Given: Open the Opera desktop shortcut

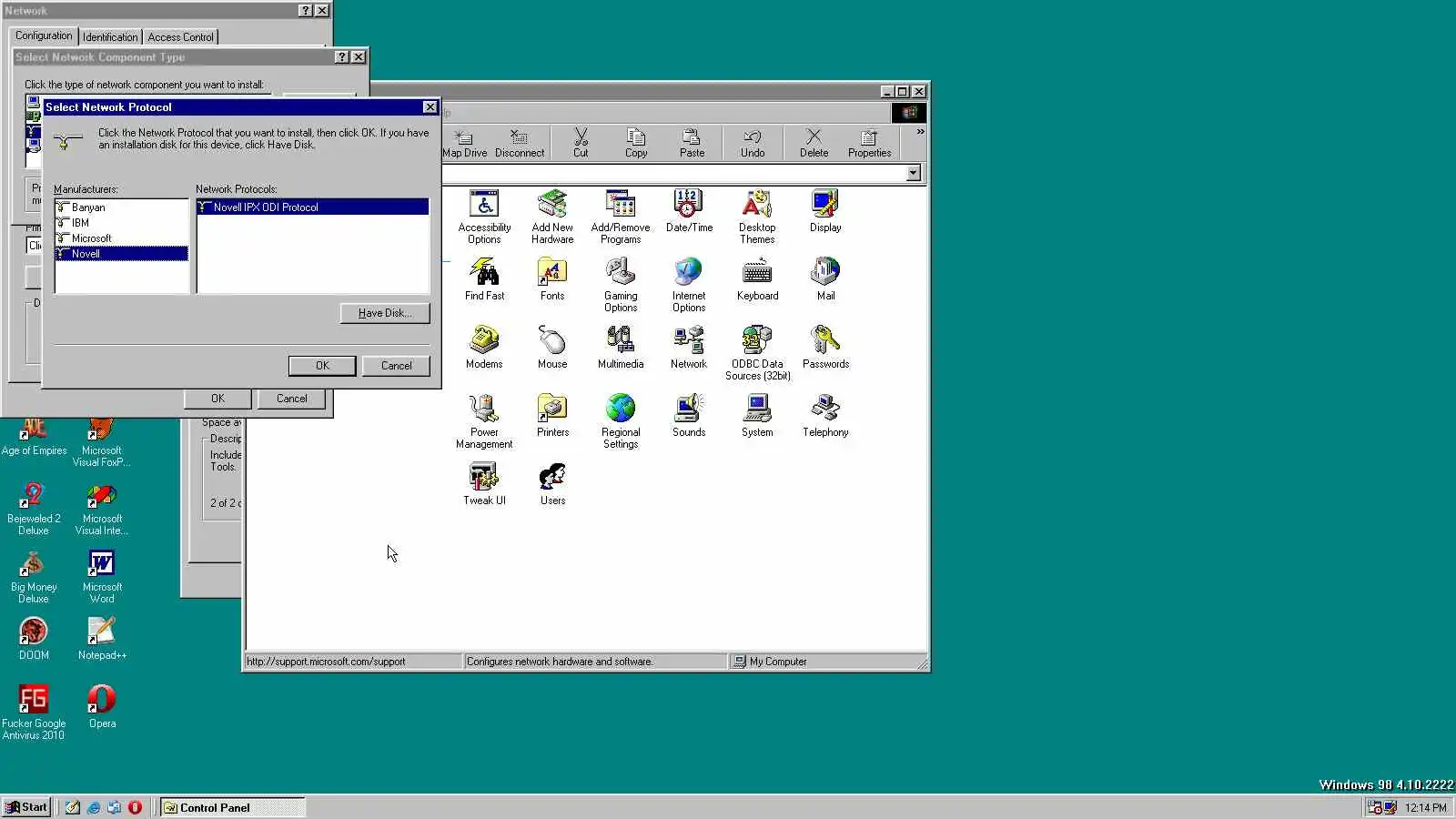Looking at the screenshot, I should pyautogui.click(x=102, y=707).
